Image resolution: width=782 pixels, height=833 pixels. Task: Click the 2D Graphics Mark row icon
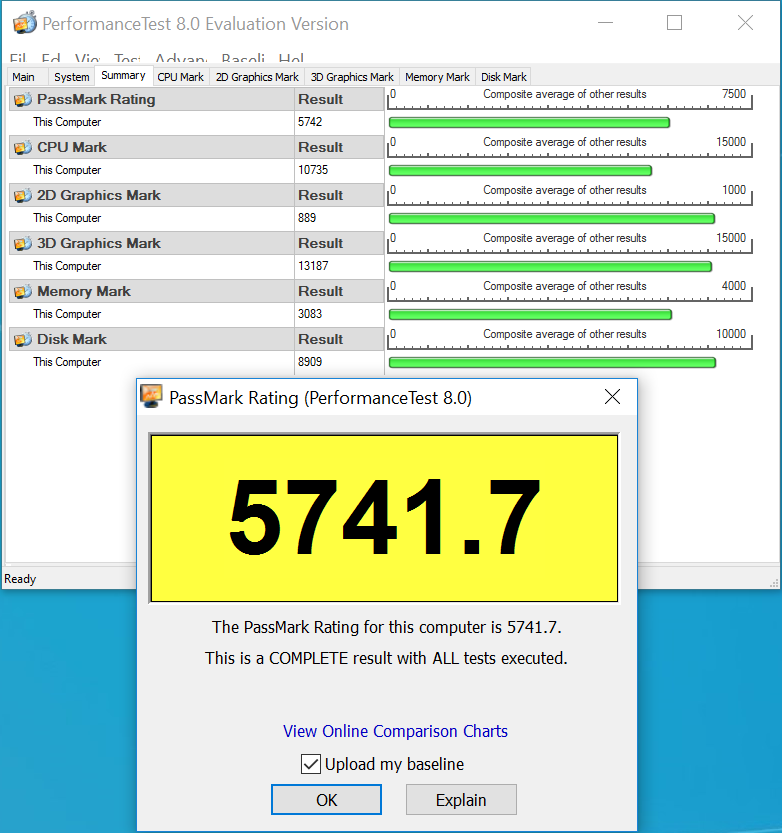(23, 196)
